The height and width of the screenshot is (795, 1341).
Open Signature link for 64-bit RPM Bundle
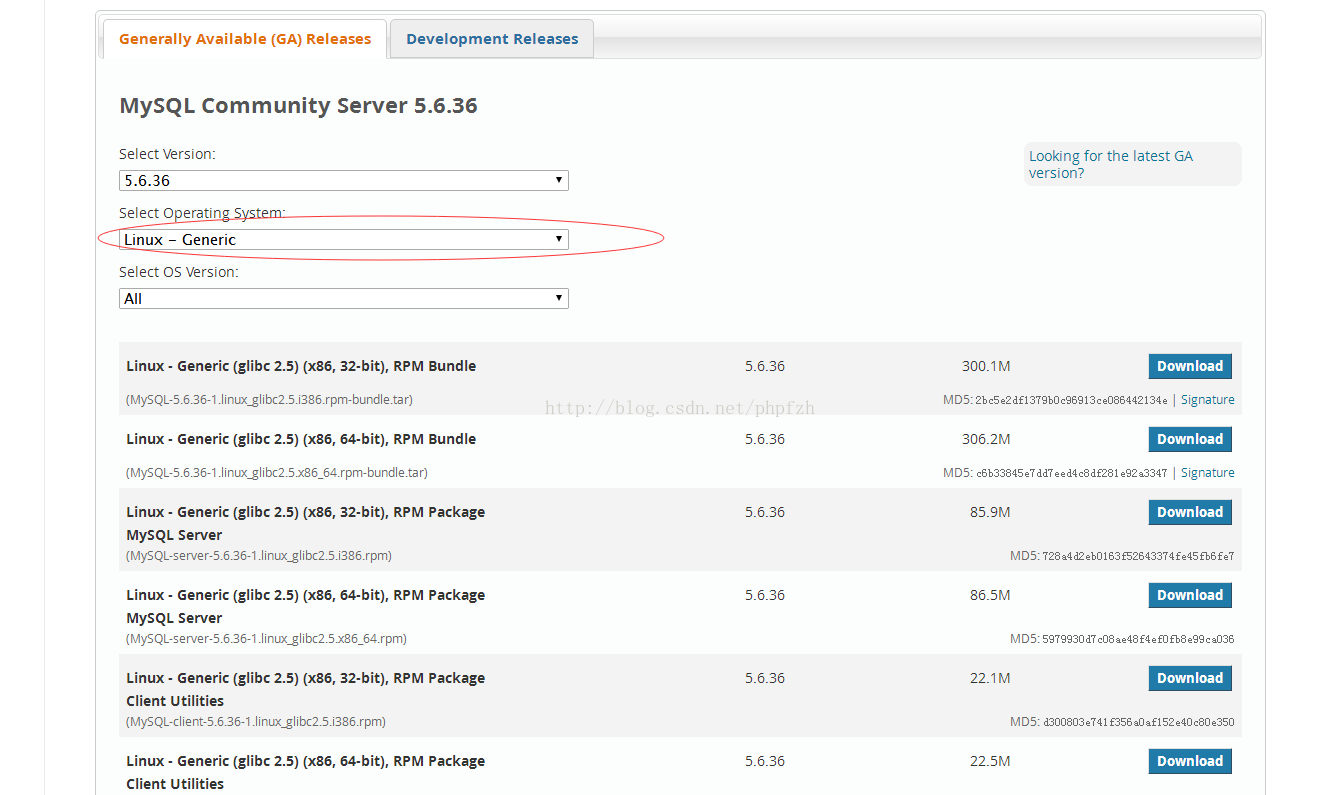coord(1208,473)
